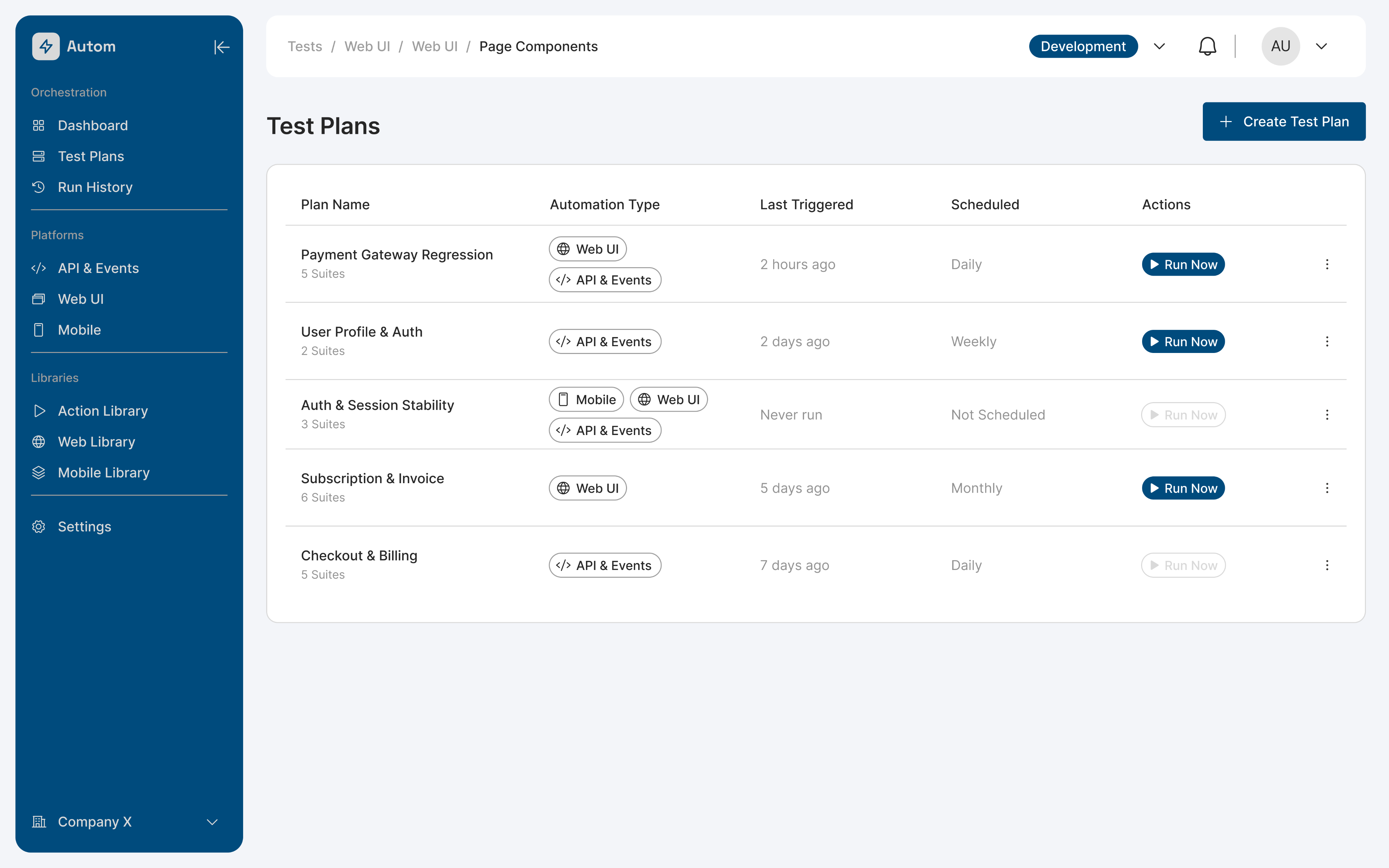Open kebab menu for Subscription & Invoice row
Viewport: 1389px width, 868px height.
click(x=1327, y=489)
